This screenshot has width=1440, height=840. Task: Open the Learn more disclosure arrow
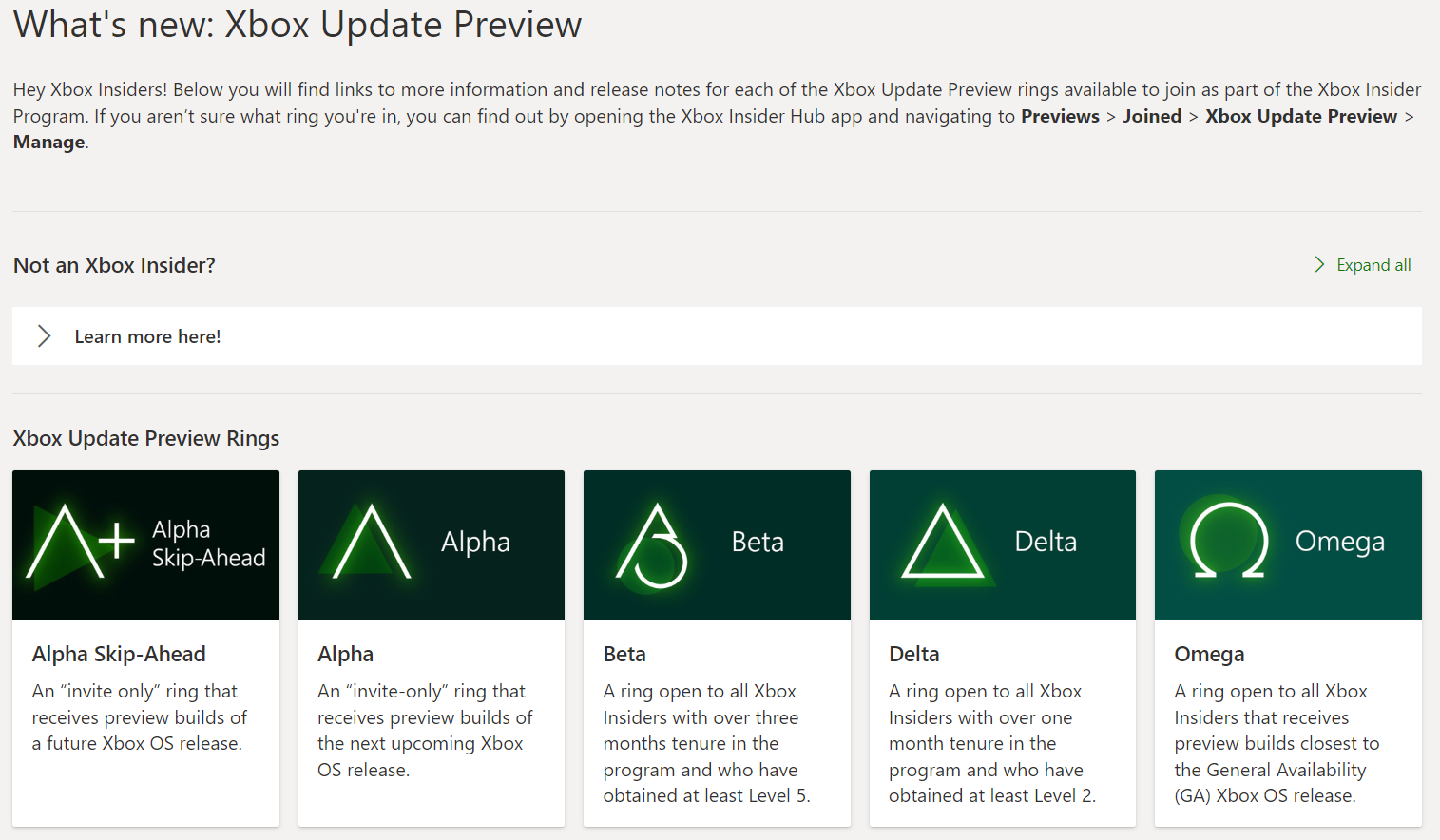click(x=44, y=335)
